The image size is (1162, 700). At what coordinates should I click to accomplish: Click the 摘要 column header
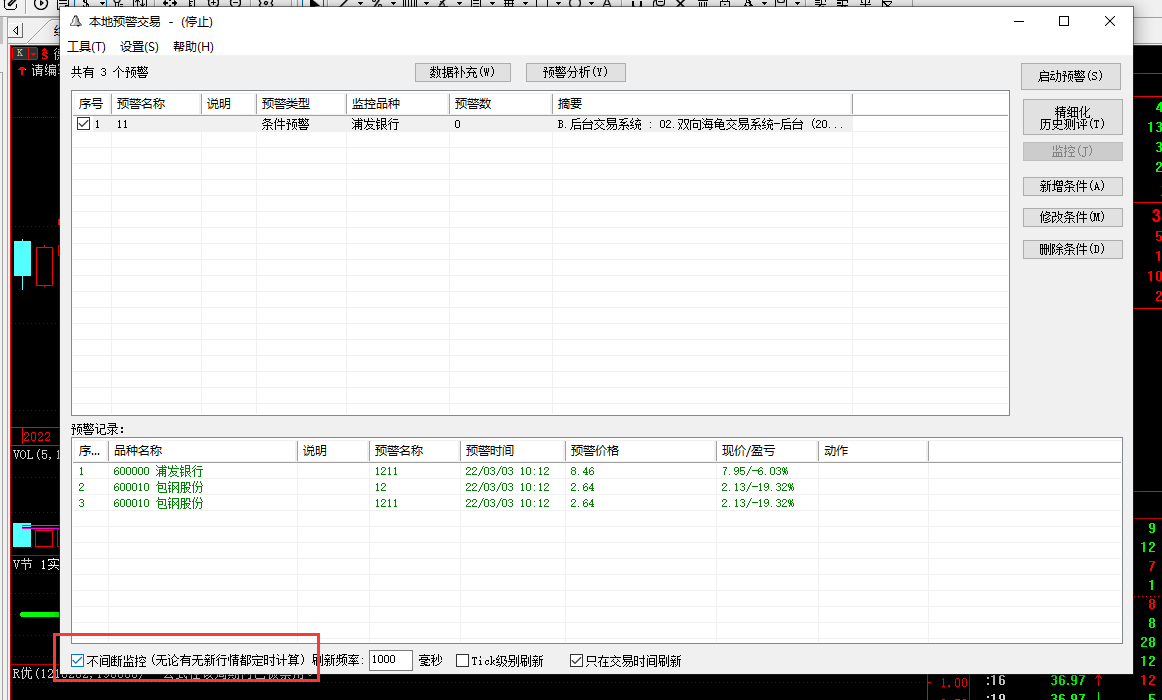[702, 104]
